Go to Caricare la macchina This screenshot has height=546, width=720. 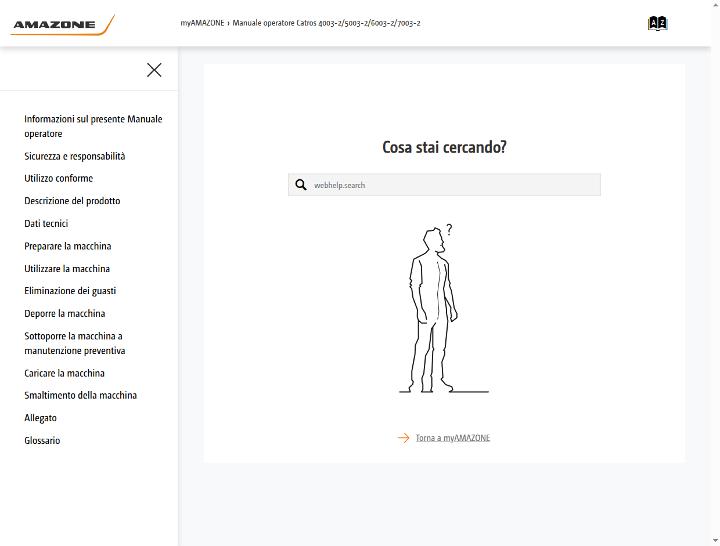(x=64, y=373)
